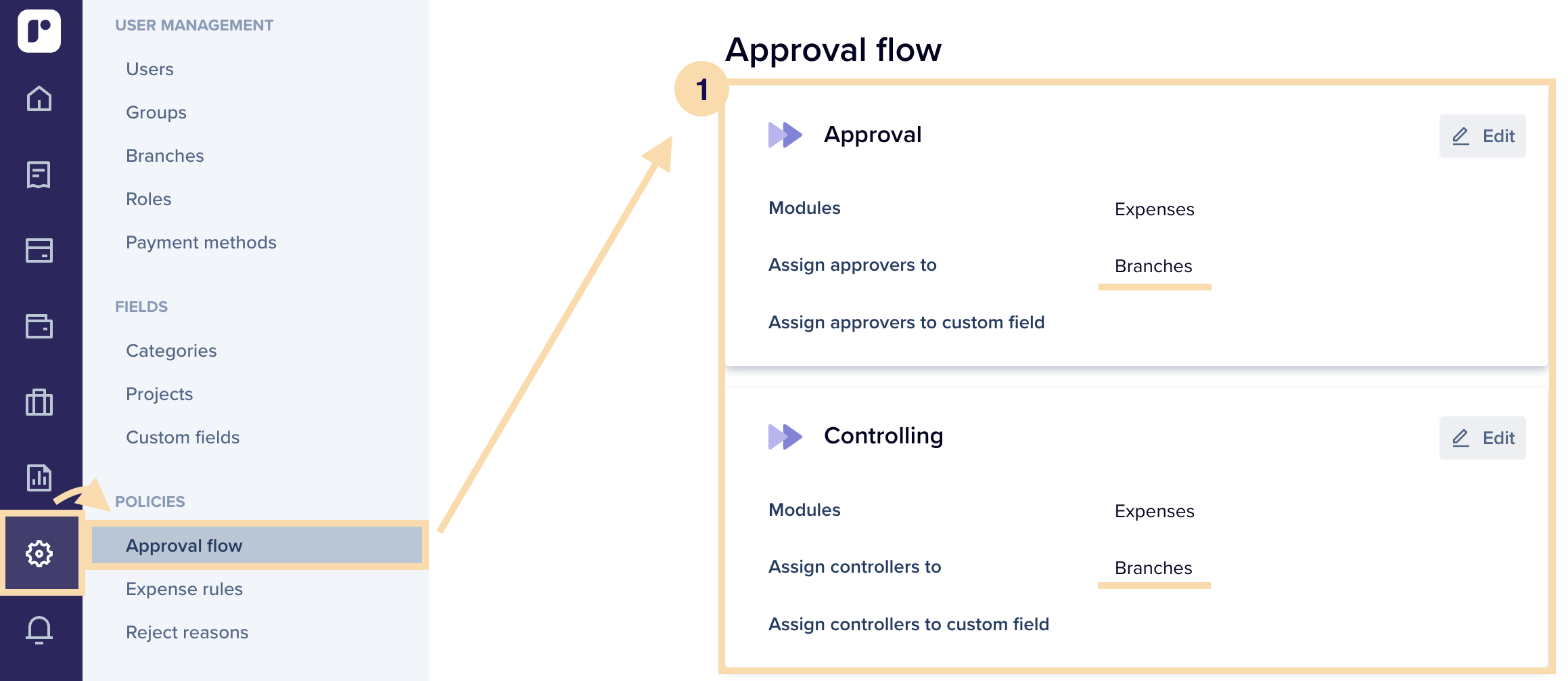
Task: Open the Home icon in sidebar
Action: 39,99
